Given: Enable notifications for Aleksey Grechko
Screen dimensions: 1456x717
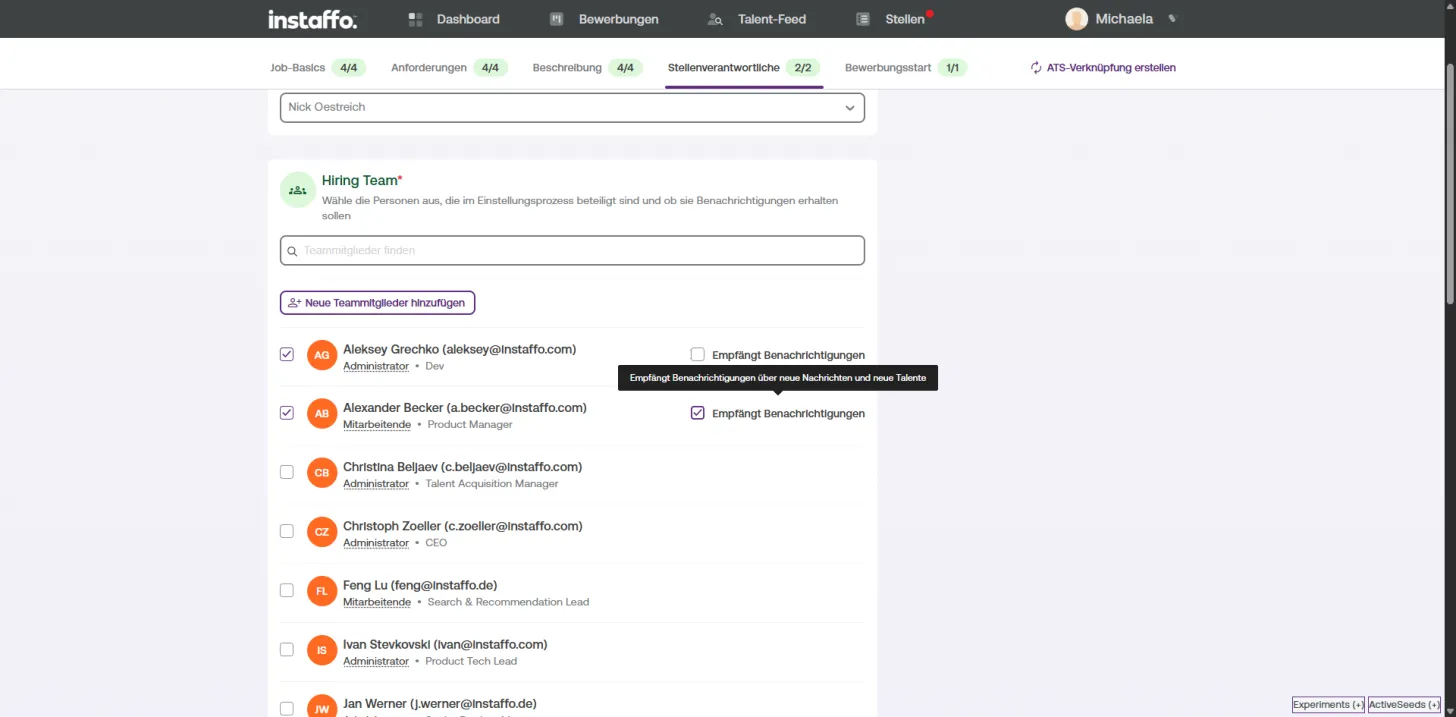Looking at the screenshot, I should 698,354.
